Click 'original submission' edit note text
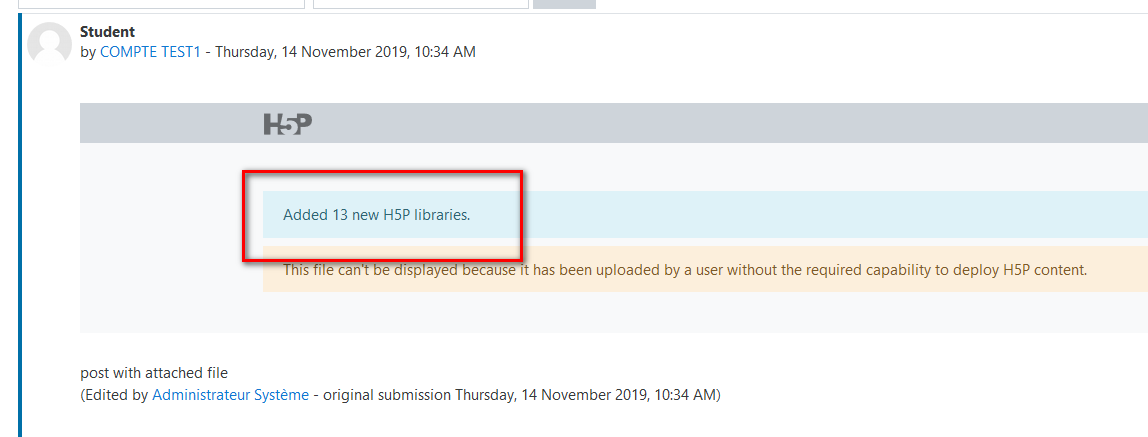Viewport: 1148px width, 437px height. 387,395
